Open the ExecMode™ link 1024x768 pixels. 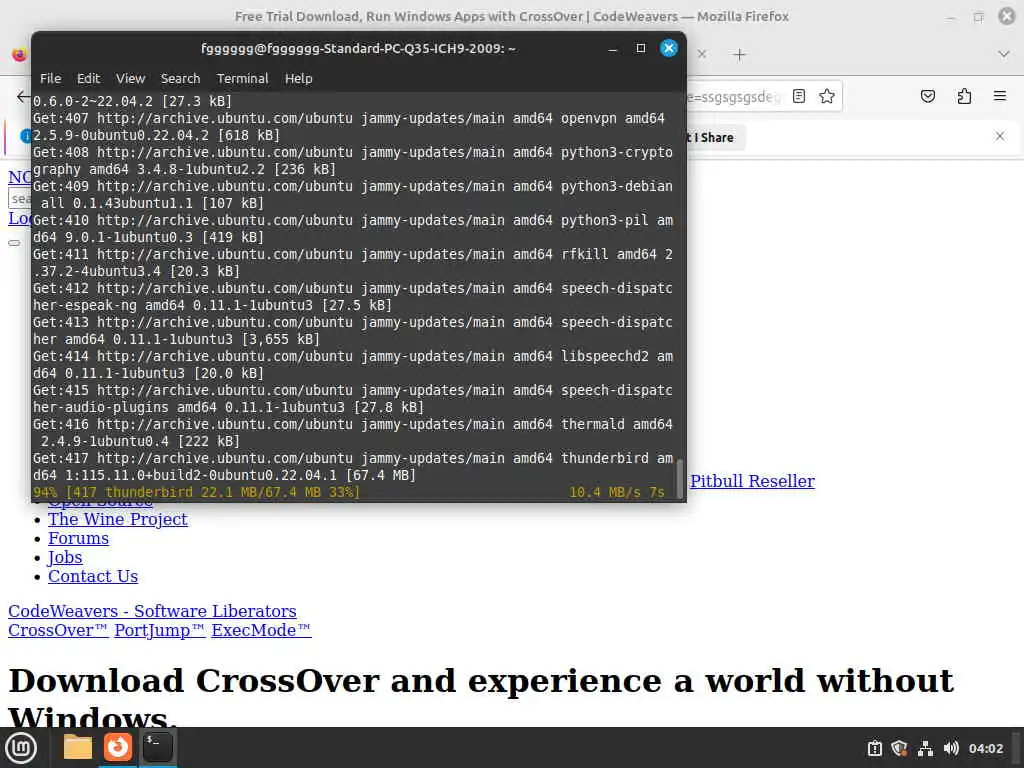coord(261,630)
